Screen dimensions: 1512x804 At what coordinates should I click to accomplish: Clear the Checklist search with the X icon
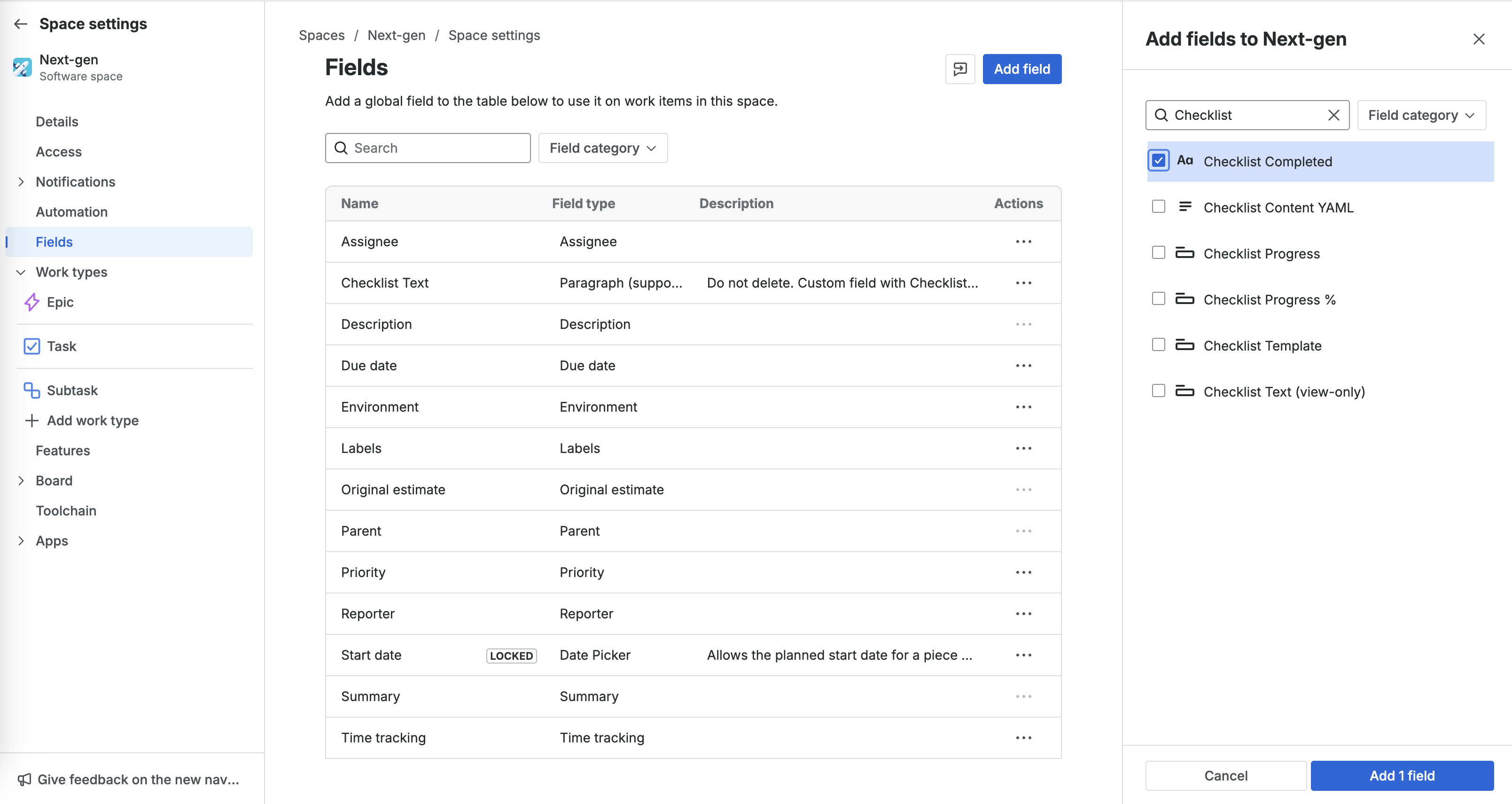point(1333,115)
